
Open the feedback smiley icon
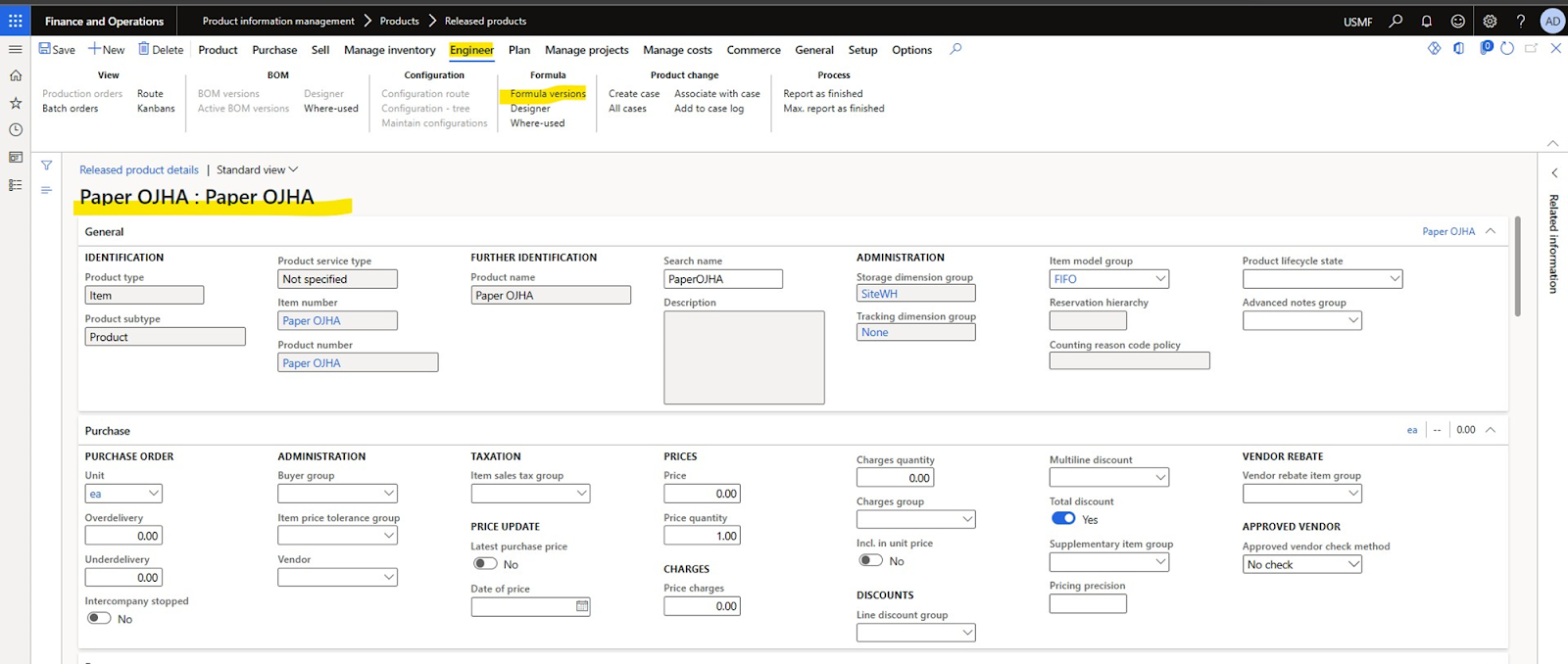(1458, 21)
